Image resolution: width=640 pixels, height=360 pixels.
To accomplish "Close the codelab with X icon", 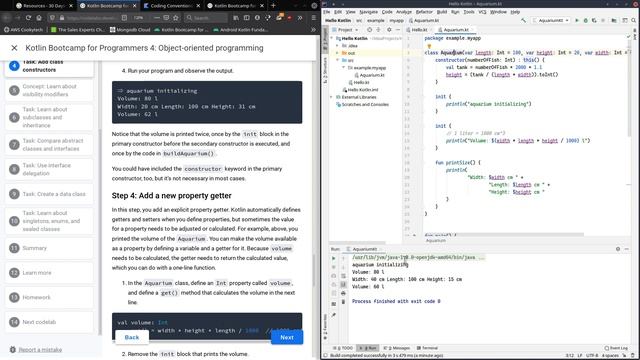I will 14,48.
